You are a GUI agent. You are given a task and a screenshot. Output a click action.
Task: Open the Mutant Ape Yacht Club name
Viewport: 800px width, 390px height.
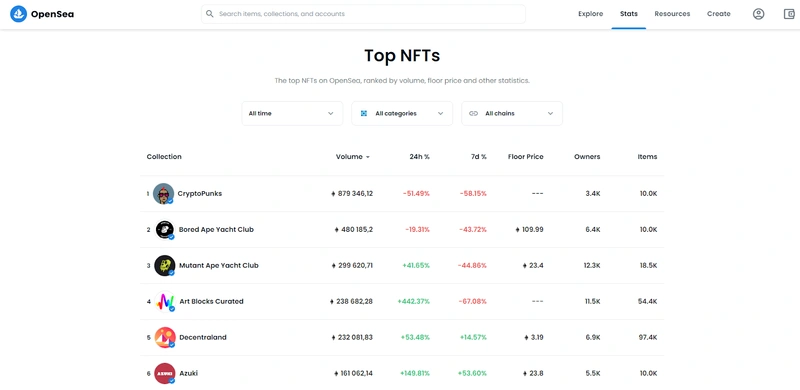(218, 265)
